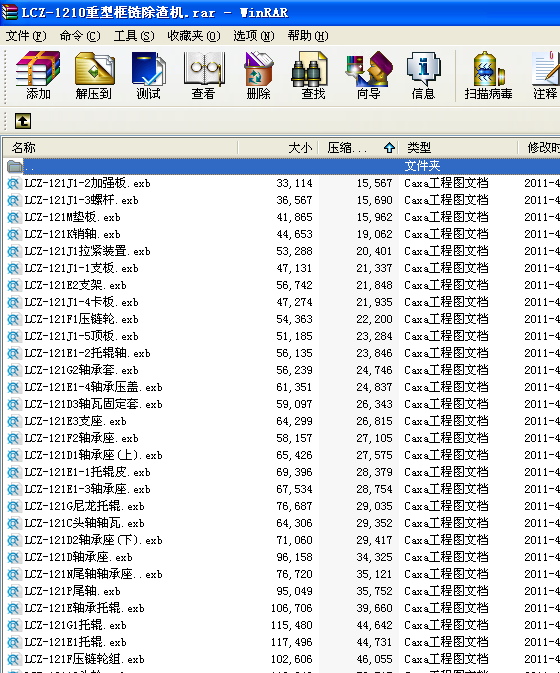Open the 查找 (Find) binoculars tool

(312, 76)
